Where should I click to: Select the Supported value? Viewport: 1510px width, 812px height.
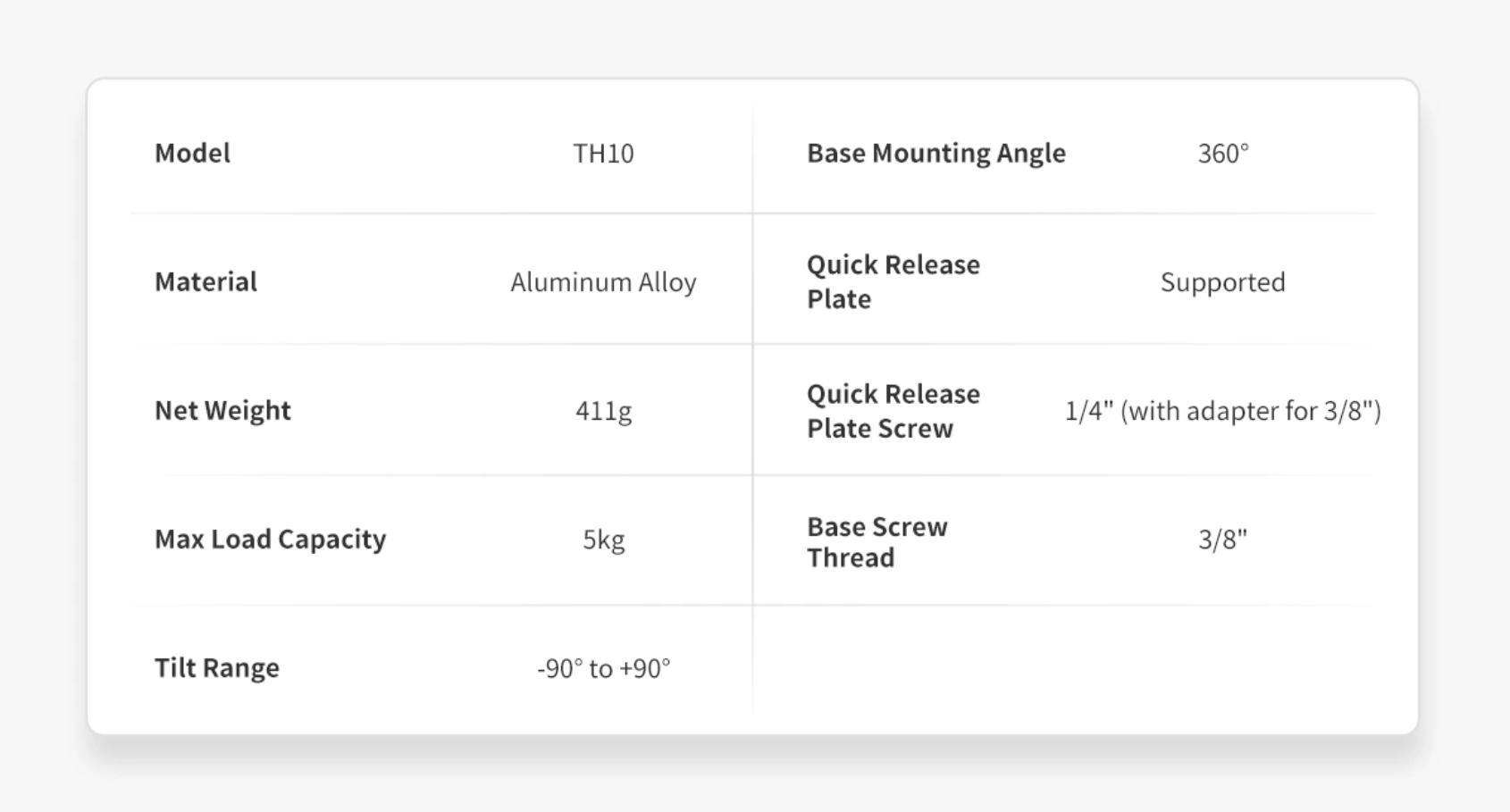pos(1222,282)
